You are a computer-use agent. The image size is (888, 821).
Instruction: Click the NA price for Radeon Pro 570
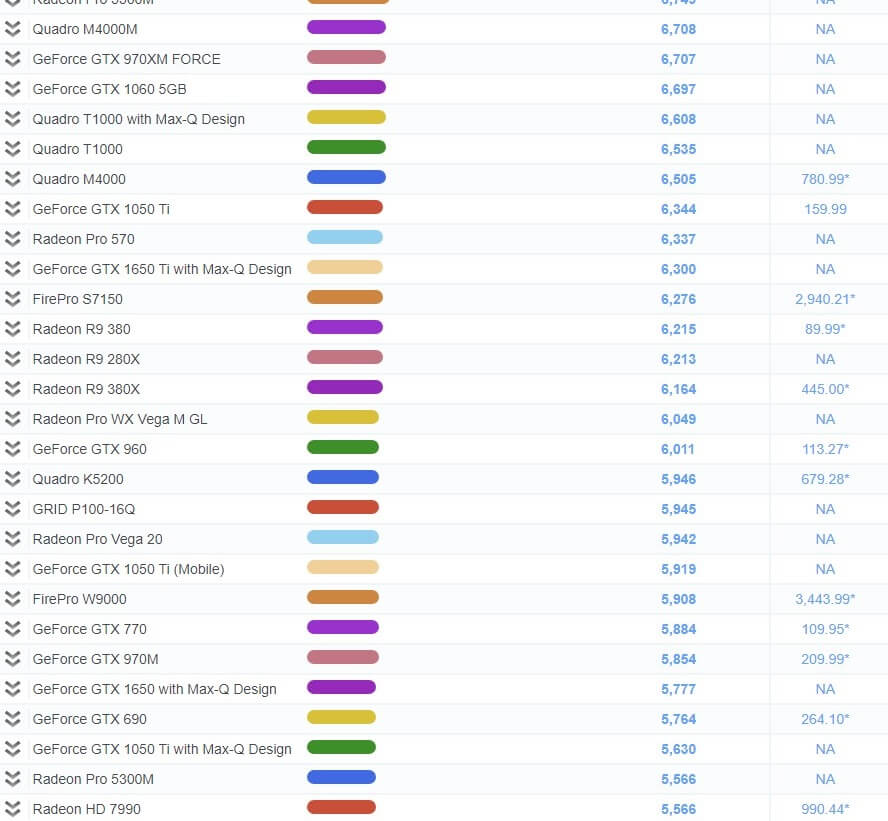coord(825,240)
